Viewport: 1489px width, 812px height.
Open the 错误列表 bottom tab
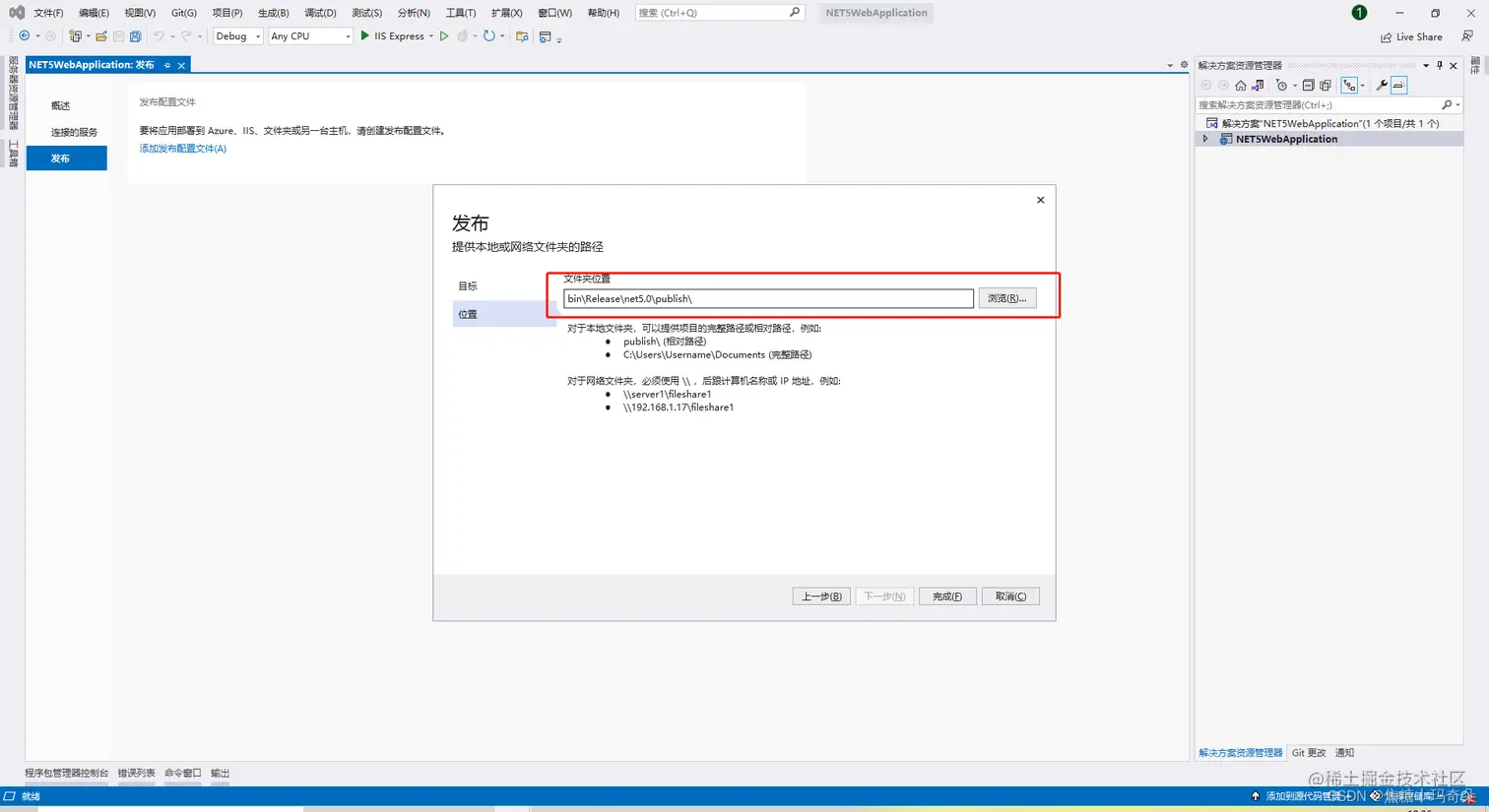pyautogui.click(x=136, y=774)
